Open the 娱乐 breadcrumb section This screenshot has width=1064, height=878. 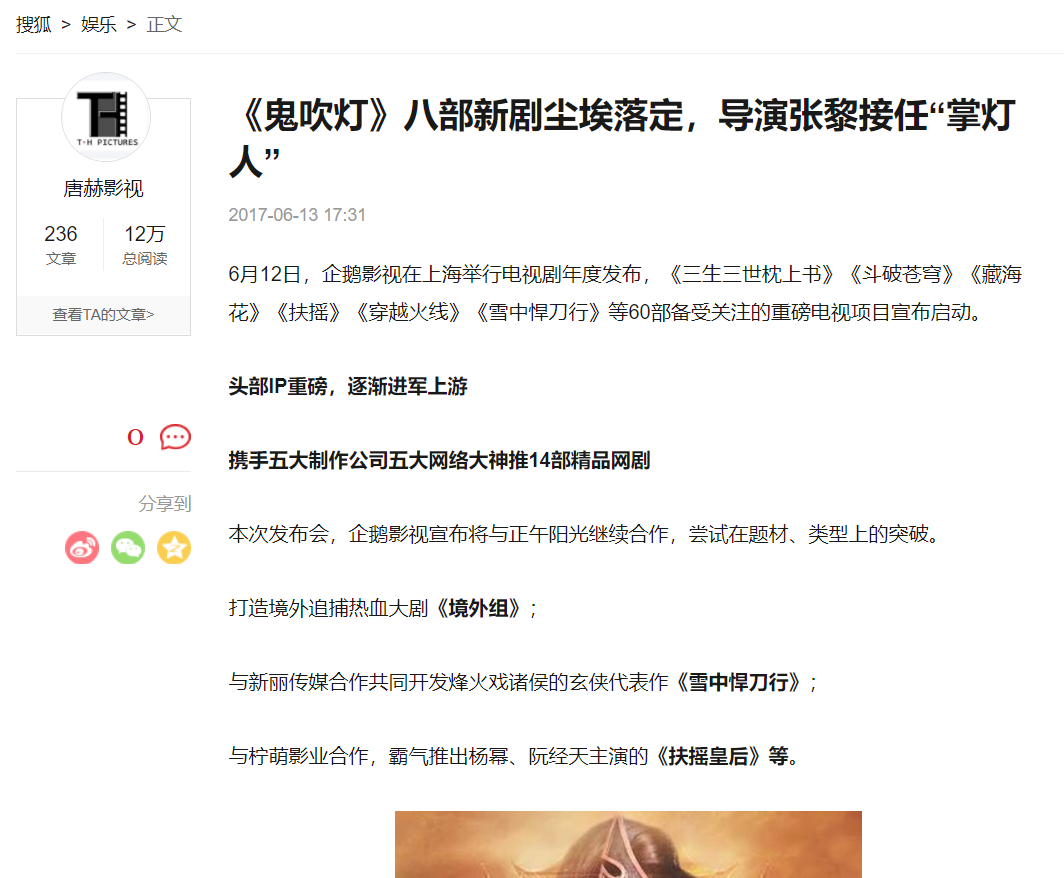[x=98, y=24]
